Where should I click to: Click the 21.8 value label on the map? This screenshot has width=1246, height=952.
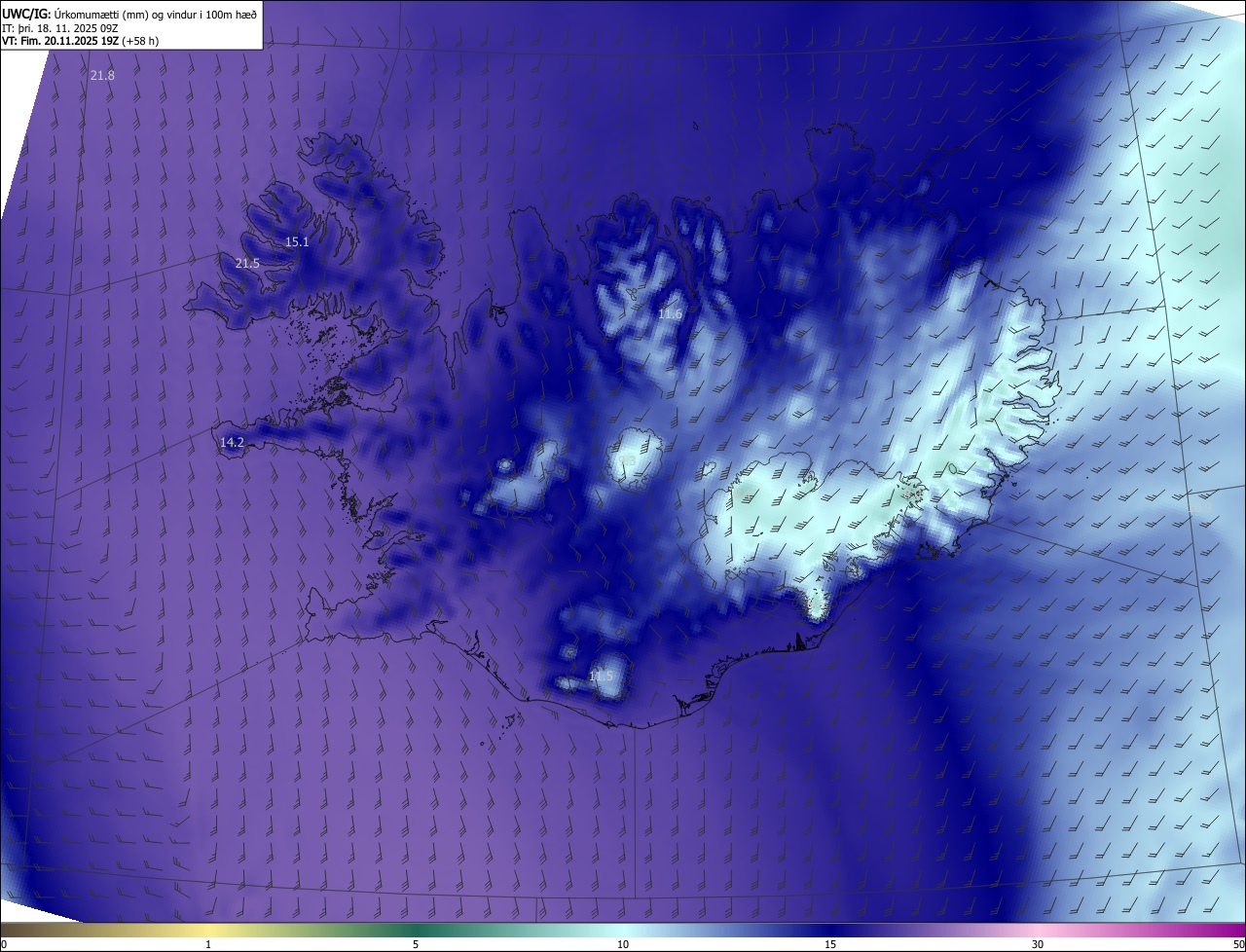(x=102, y=76)
